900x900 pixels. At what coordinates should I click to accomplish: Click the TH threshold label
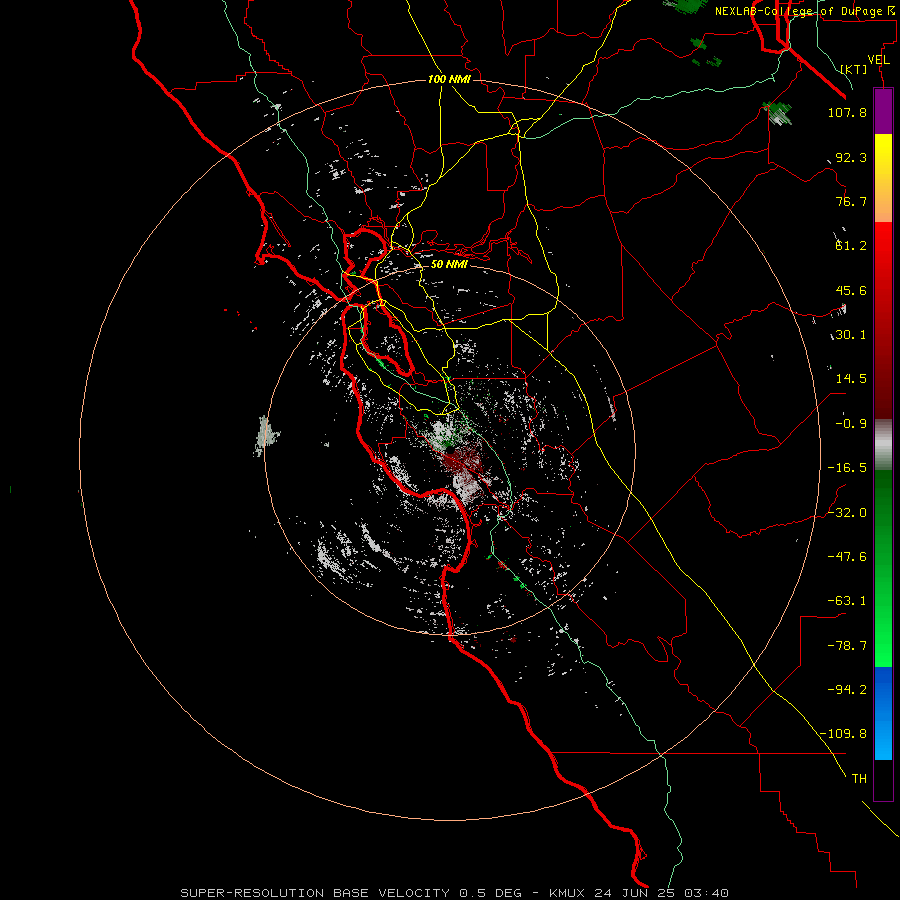pos(859,779)
